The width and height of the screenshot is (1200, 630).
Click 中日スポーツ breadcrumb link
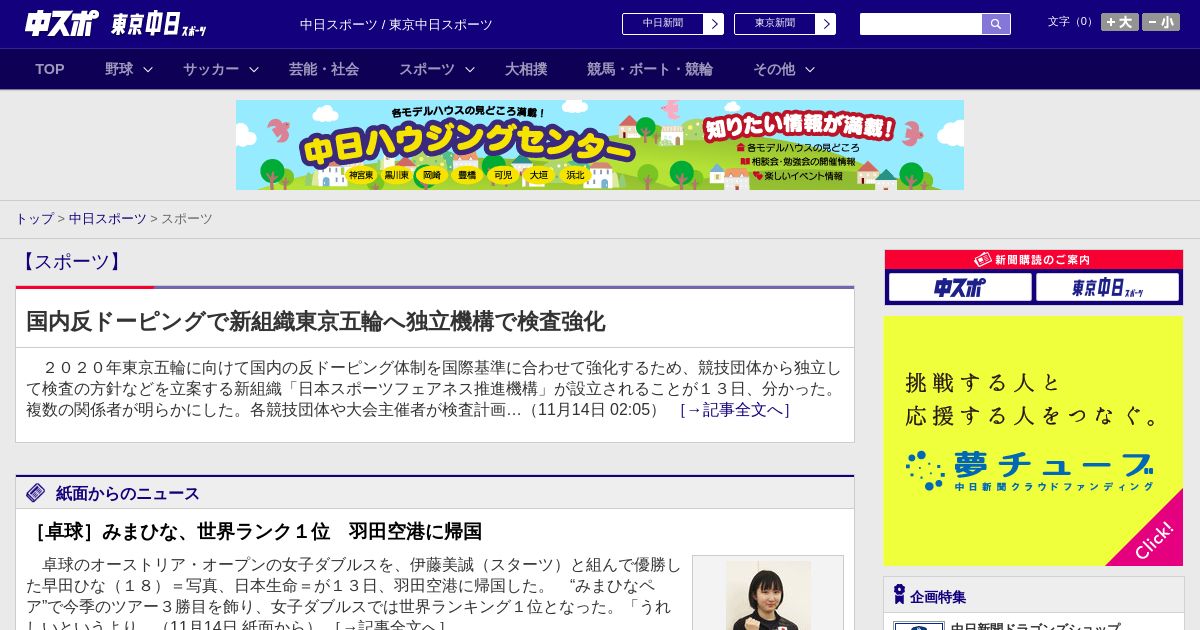click(107, 218)
